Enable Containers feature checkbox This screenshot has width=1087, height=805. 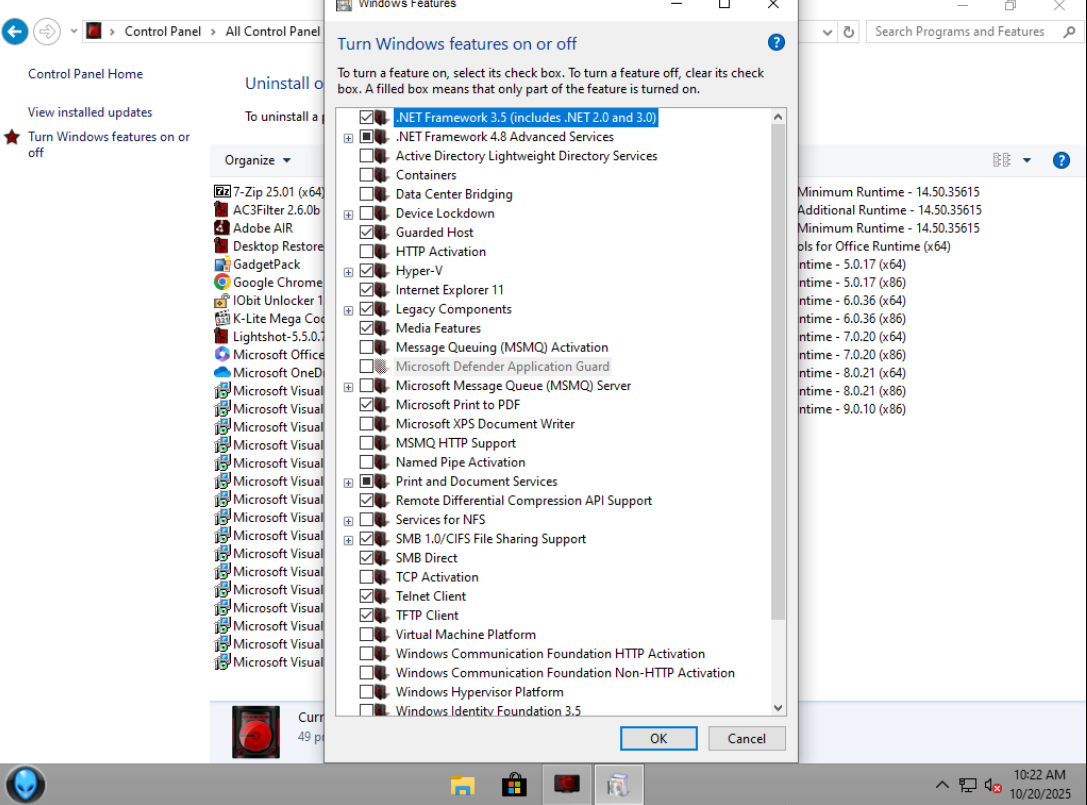tap(367, 175)
